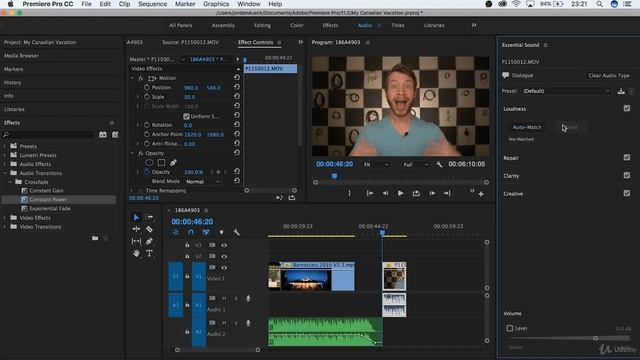Add a marker in the timeline header
Viewport: 640px width, 360px height.
click(x=221, y=232)
